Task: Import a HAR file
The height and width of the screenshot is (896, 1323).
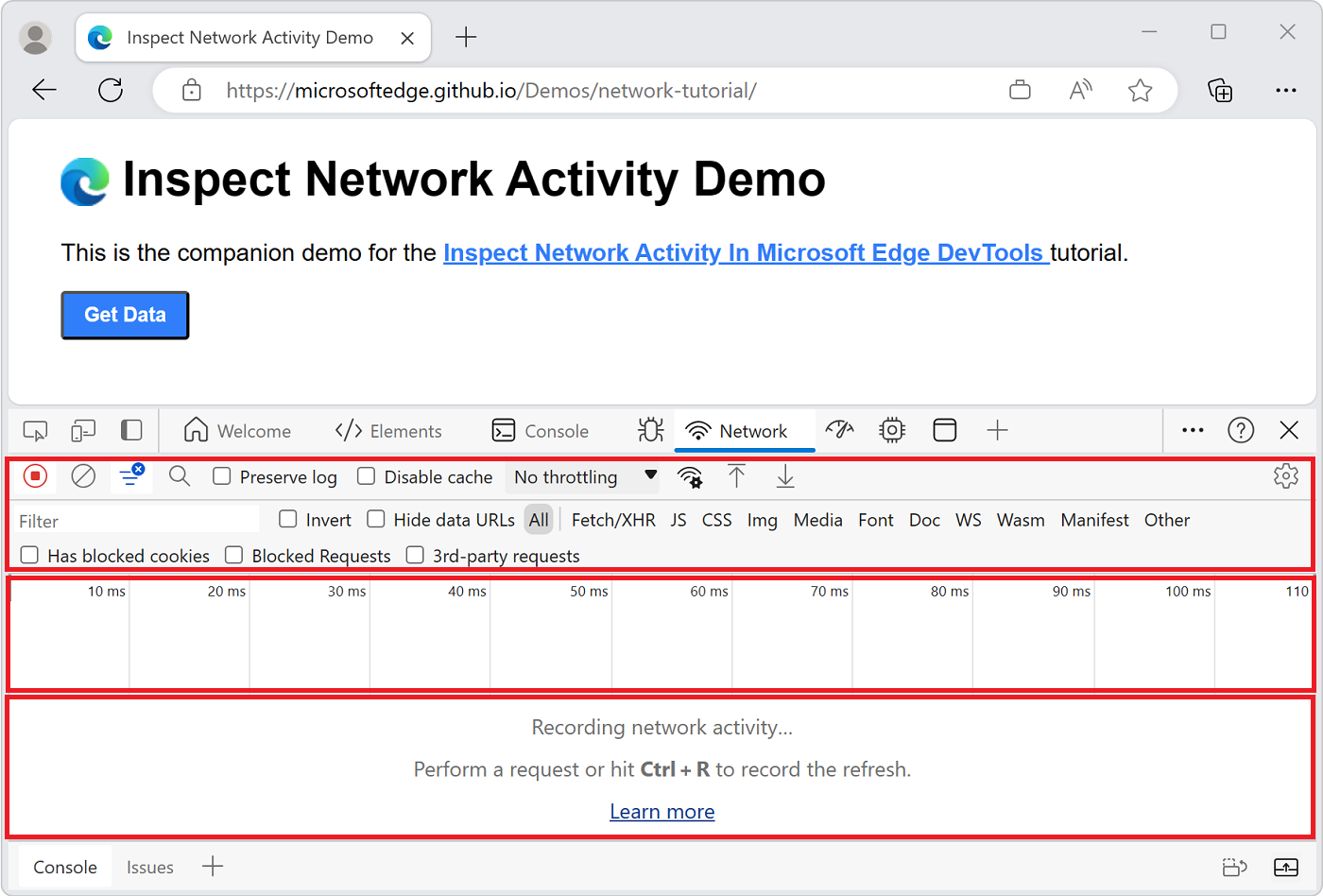Action: click(737, 477)
